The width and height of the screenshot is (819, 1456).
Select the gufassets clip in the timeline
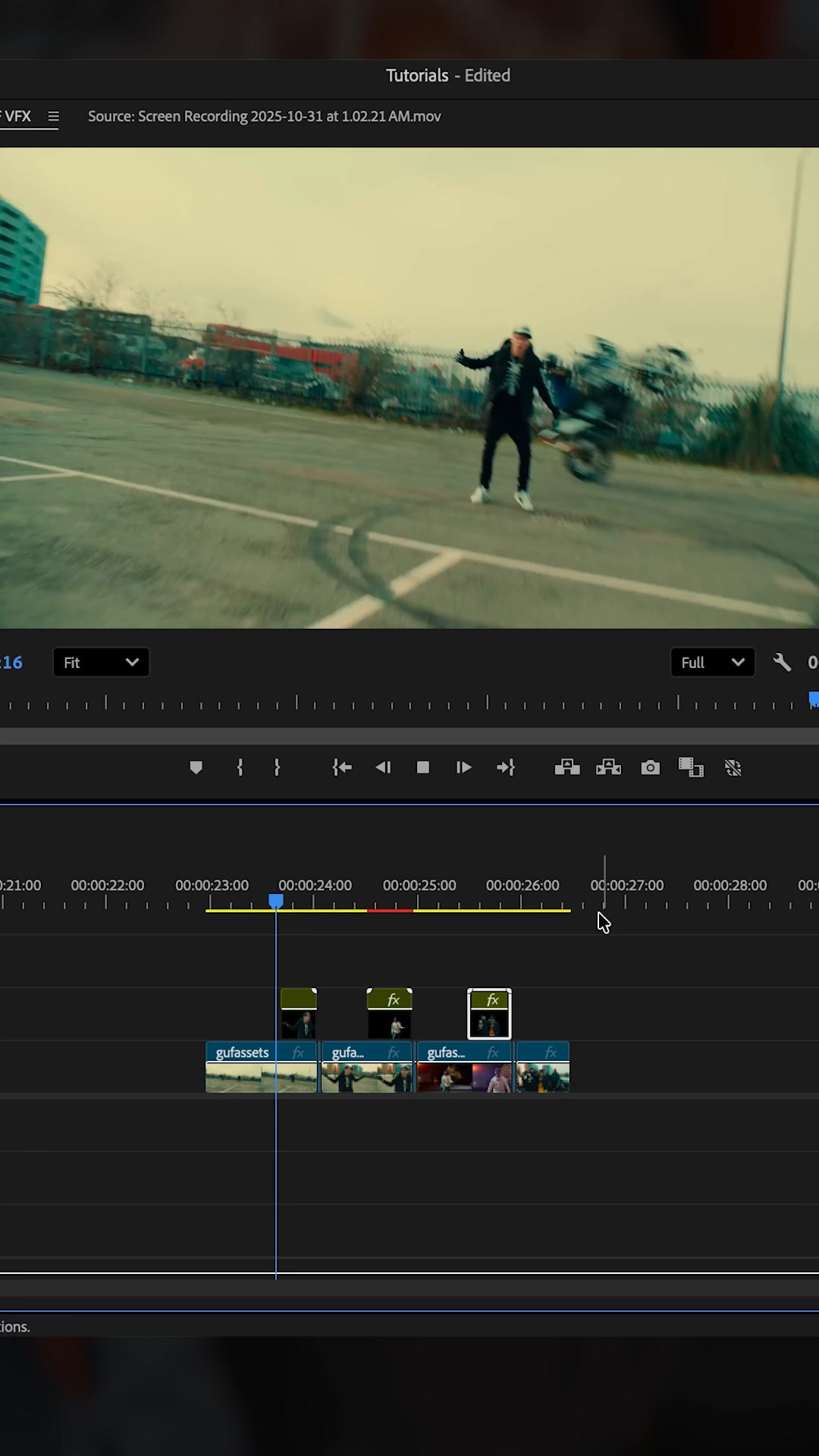click(261, 1067)
